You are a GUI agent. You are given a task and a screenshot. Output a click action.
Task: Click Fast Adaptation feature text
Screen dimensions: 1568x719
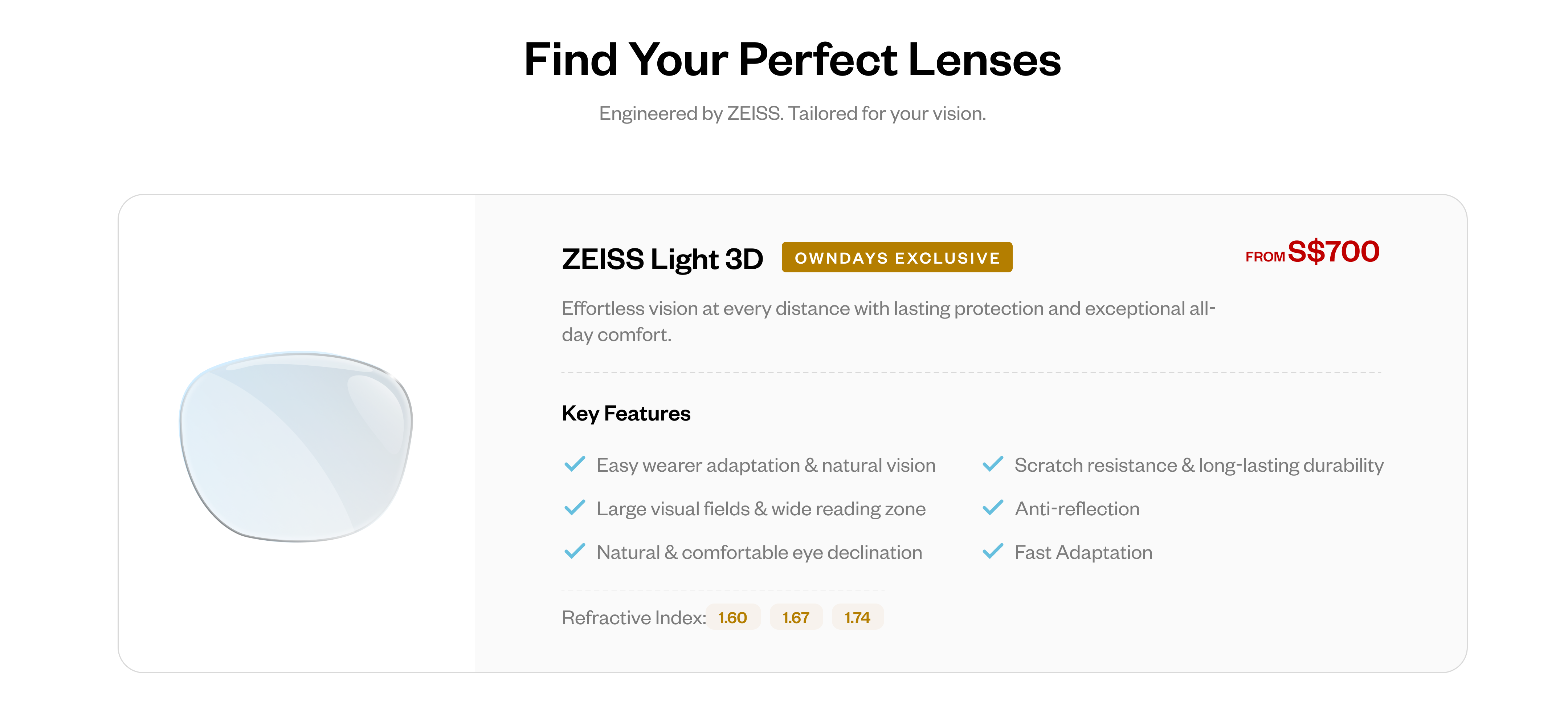point(1083,553)
